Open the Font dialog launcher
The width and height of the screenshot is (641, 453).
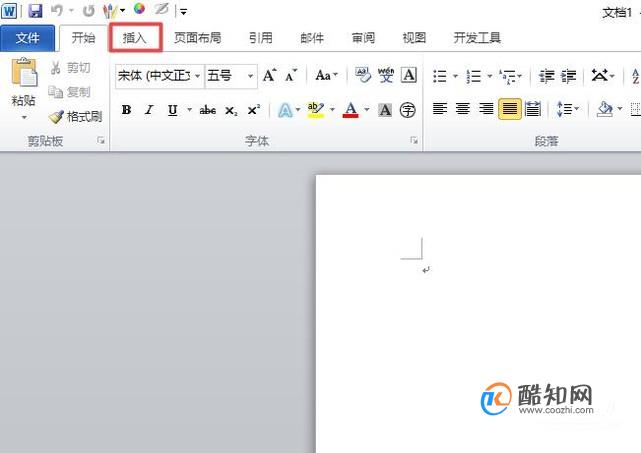414,141
